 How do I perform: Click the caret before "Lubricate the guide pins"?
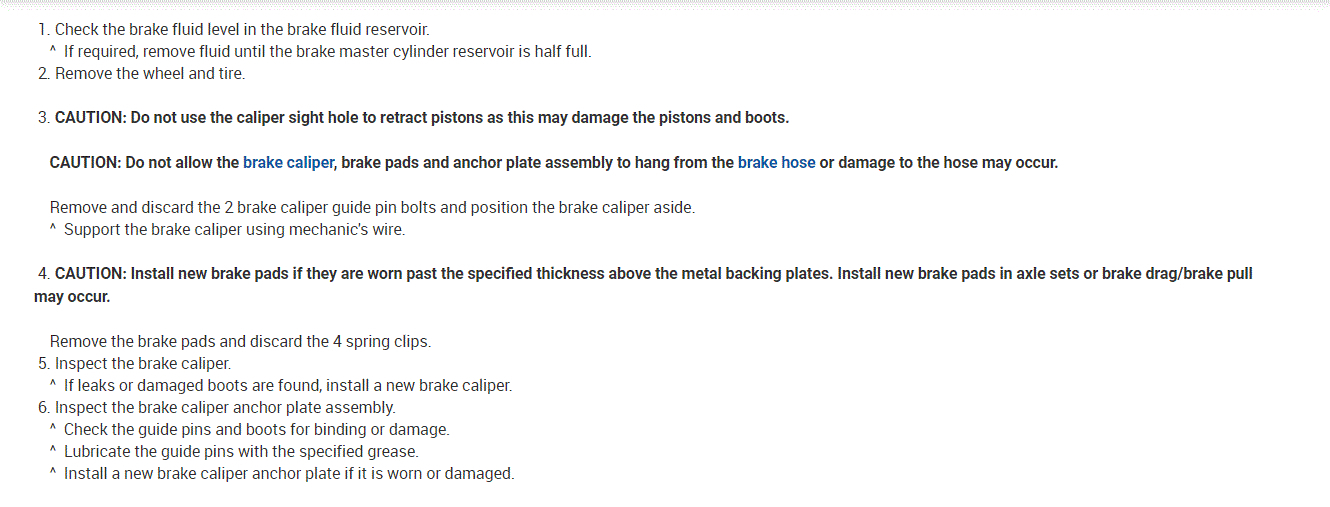click(52, 451)
